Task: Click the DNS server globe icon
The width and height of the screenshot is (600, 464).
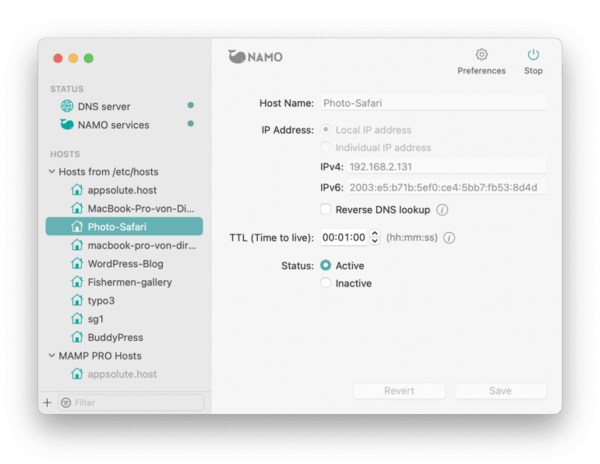Action: coord(67,106)
